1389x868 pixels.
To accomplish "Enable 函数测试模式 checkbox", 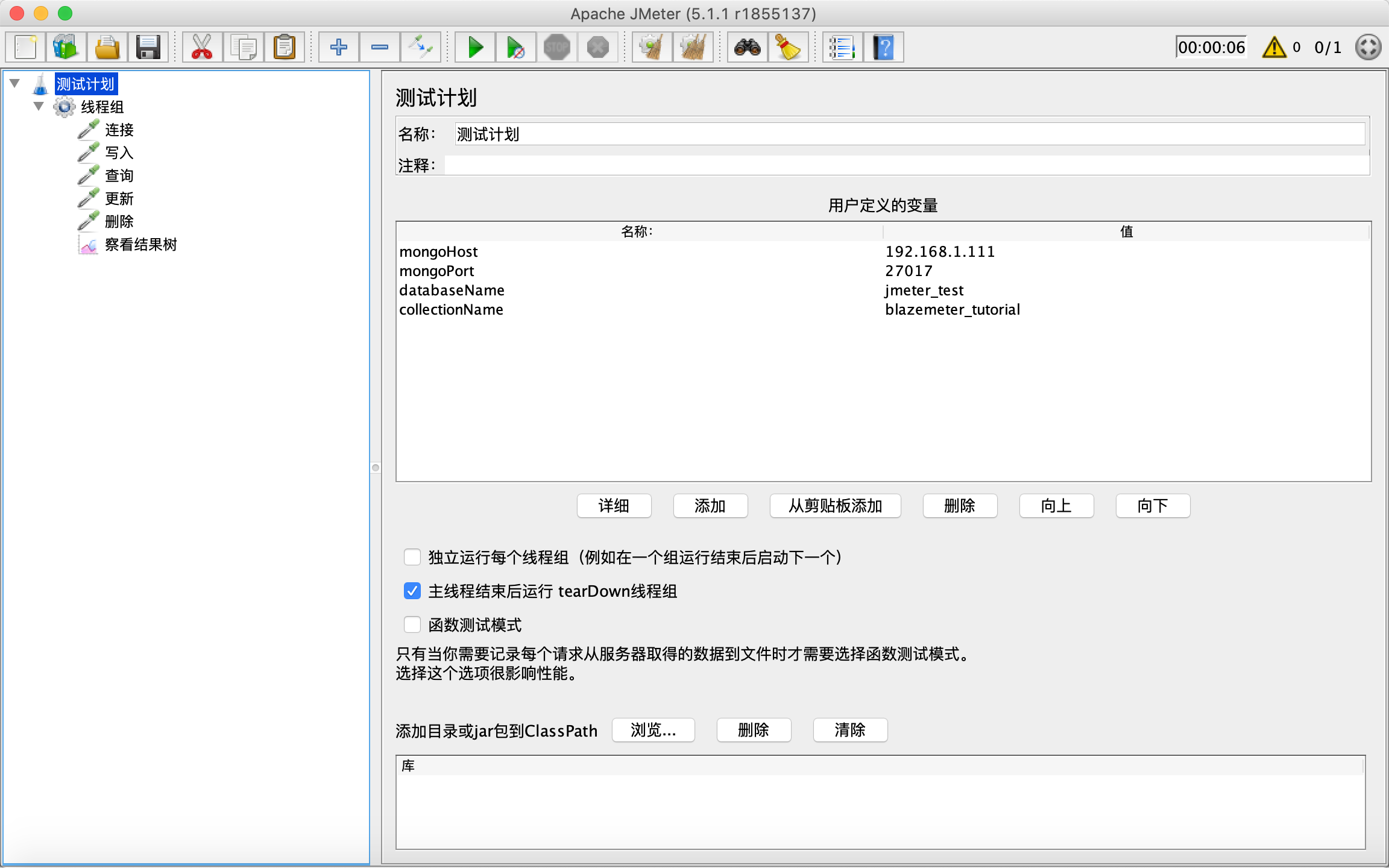I will (x=412, y=624).
